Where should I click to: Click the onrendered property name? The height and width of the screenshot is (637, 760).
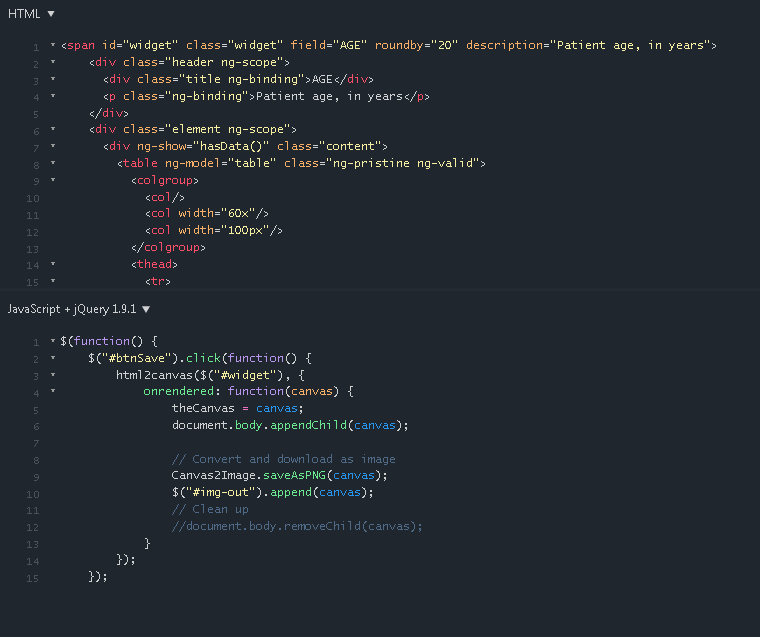178,391
